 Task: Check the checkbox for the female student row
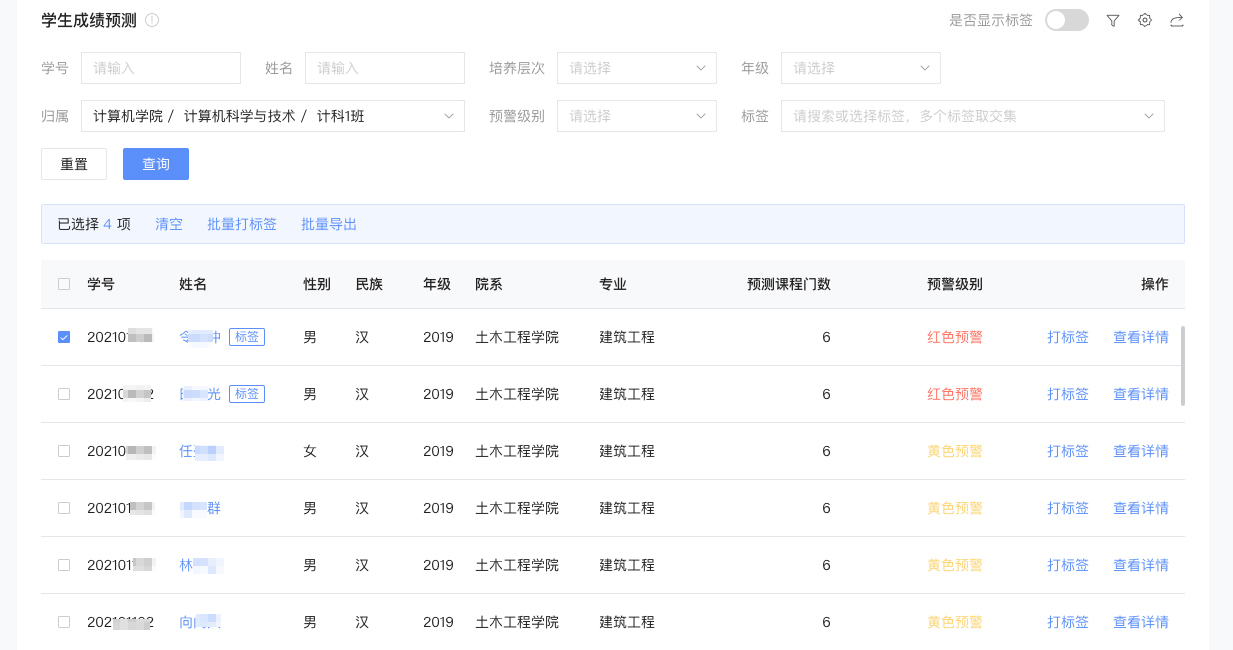tap(64, 450)
